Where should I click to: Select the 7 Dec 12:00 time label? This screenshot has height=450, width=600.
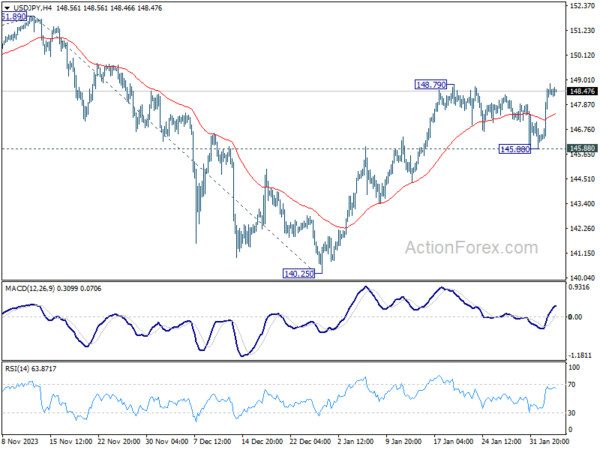click(212, 441)
